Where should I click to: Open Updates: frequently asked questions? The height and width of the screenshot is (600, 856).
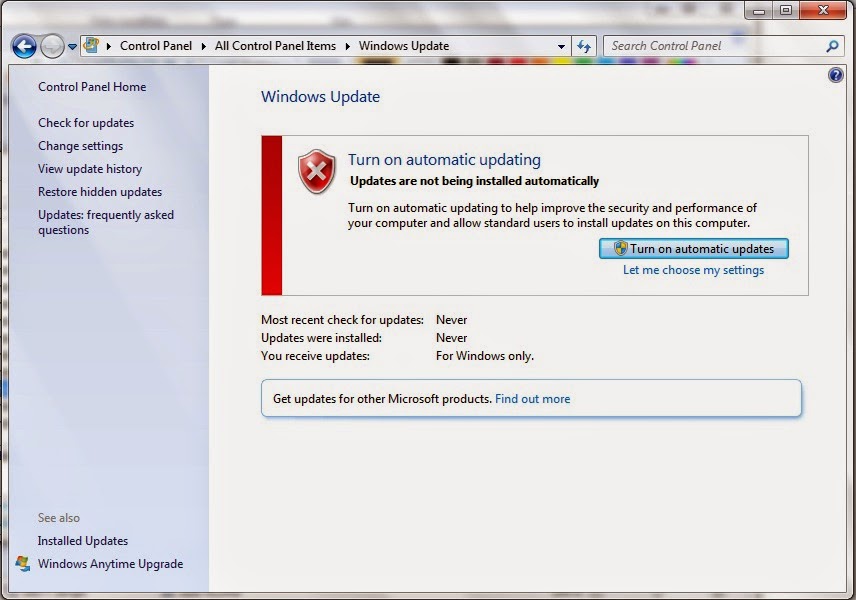pos(106,222)
